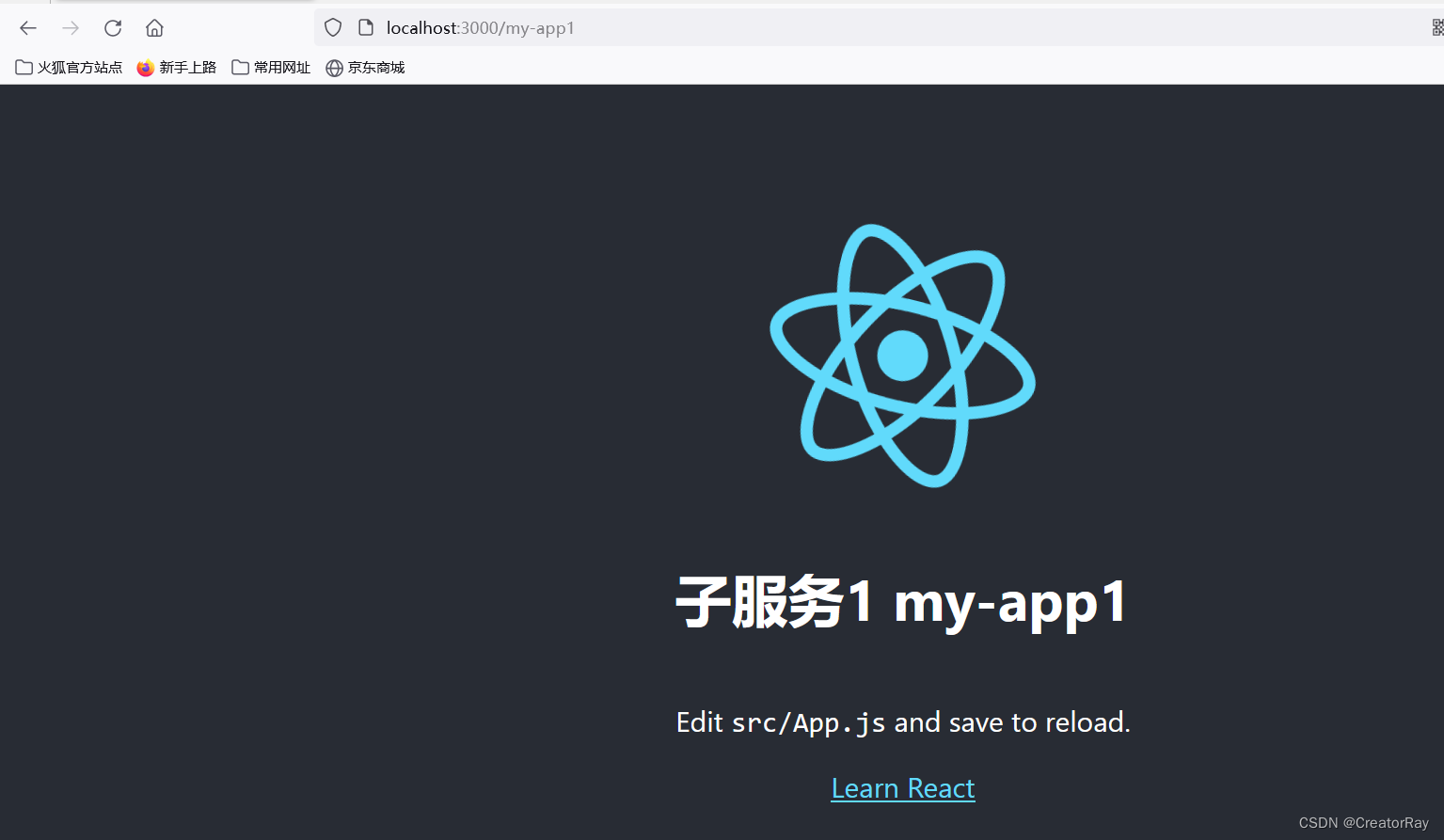This screenshot has width=1444, height=840.
Task: Go back with the browser back arrow
Action: pos(28,28)
